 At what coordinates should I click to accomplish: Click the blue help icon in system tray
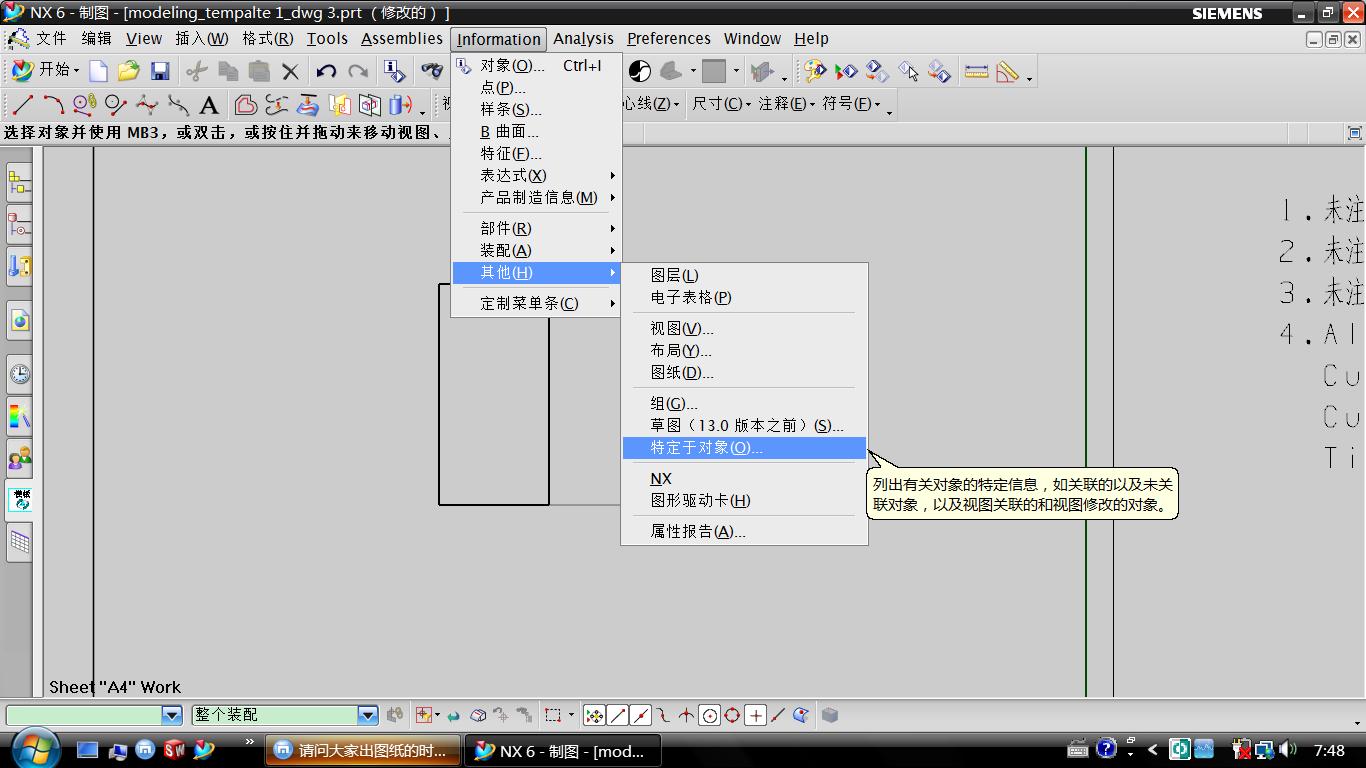point(1106,748)
